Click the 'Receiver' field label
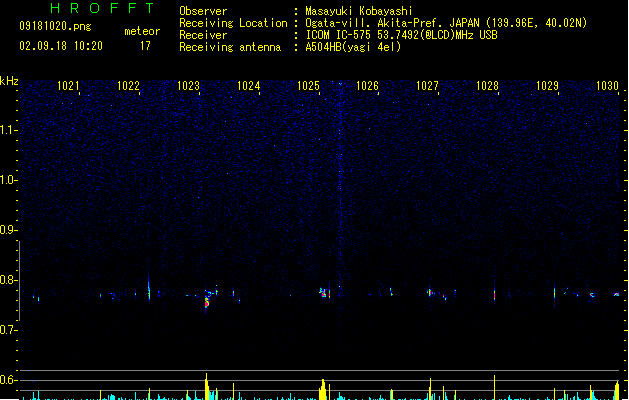Viewport: 629px width, 400px height. pos(203,35)
